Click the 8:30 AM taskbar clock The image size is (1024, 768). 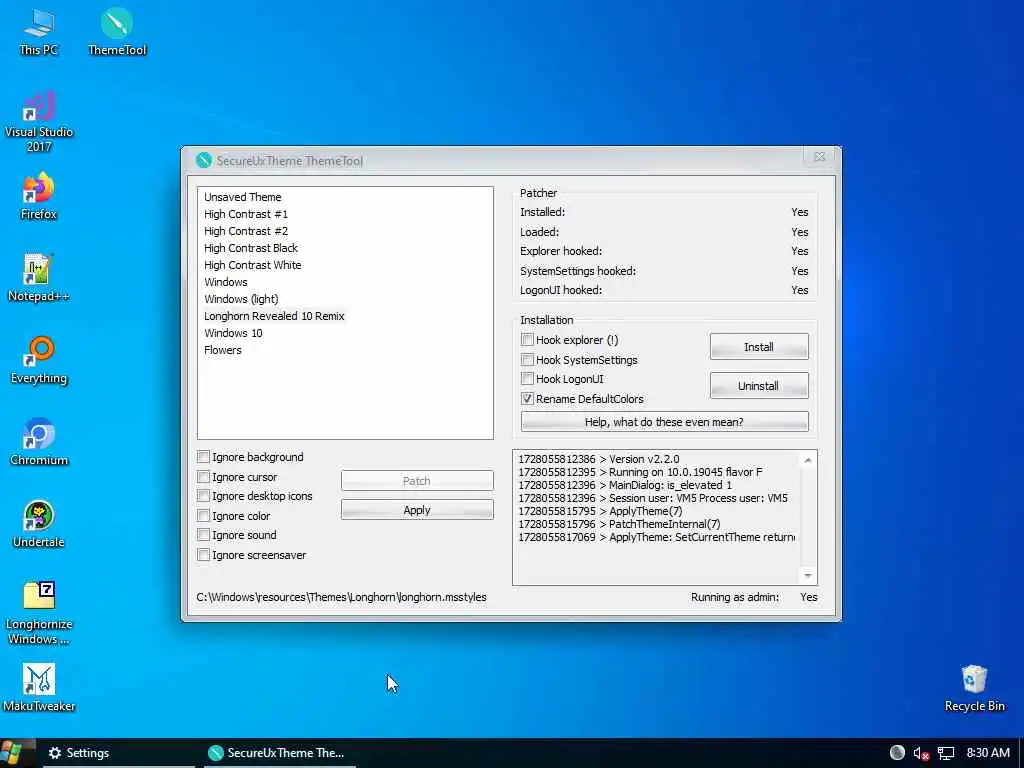coord(988,753)
